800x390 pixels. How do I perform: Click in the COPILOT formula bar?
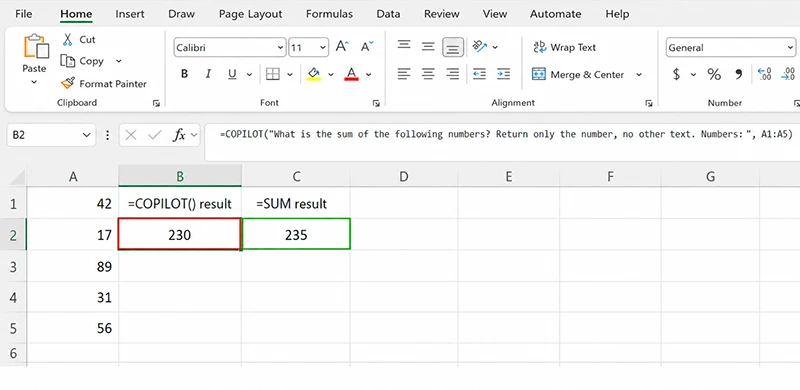pyautogui.click(x=502, y=142)
